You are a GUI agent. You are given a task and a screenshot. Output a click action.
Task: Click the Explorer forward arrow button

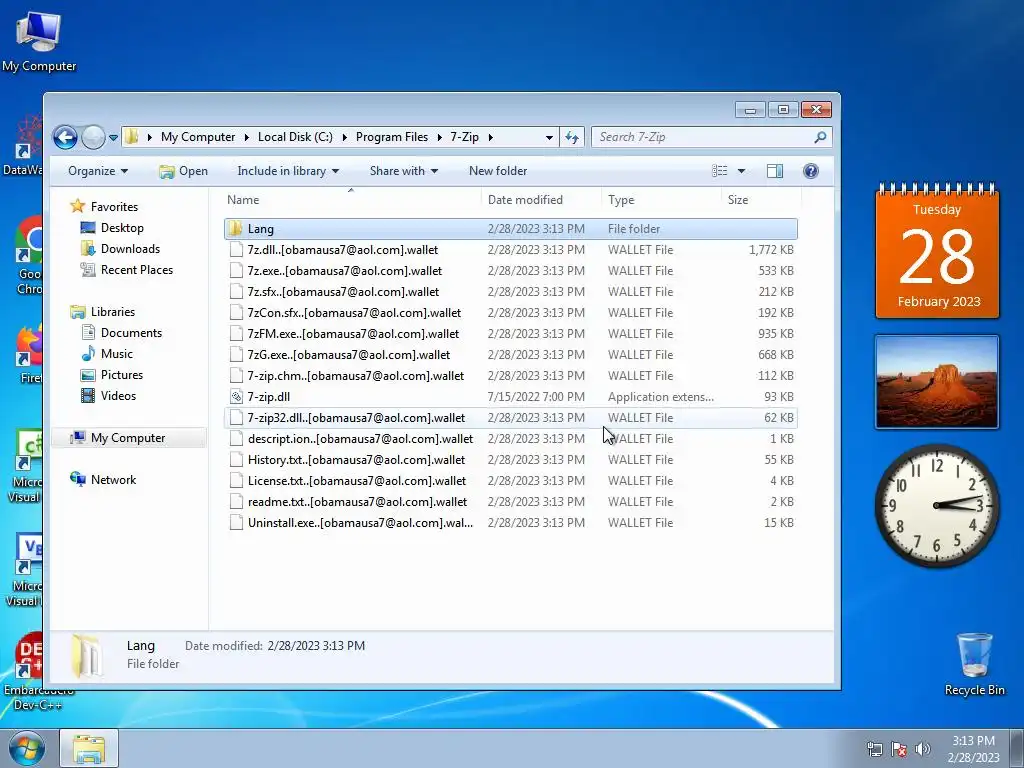tap(93, 137)
